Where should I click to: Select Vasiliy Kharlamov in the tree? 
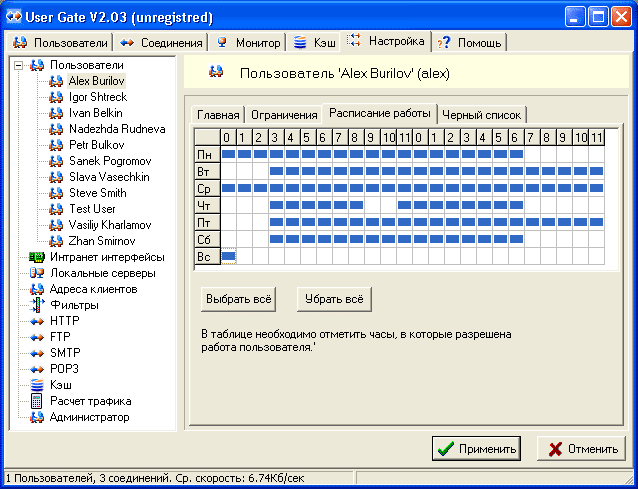coord(110,225)
